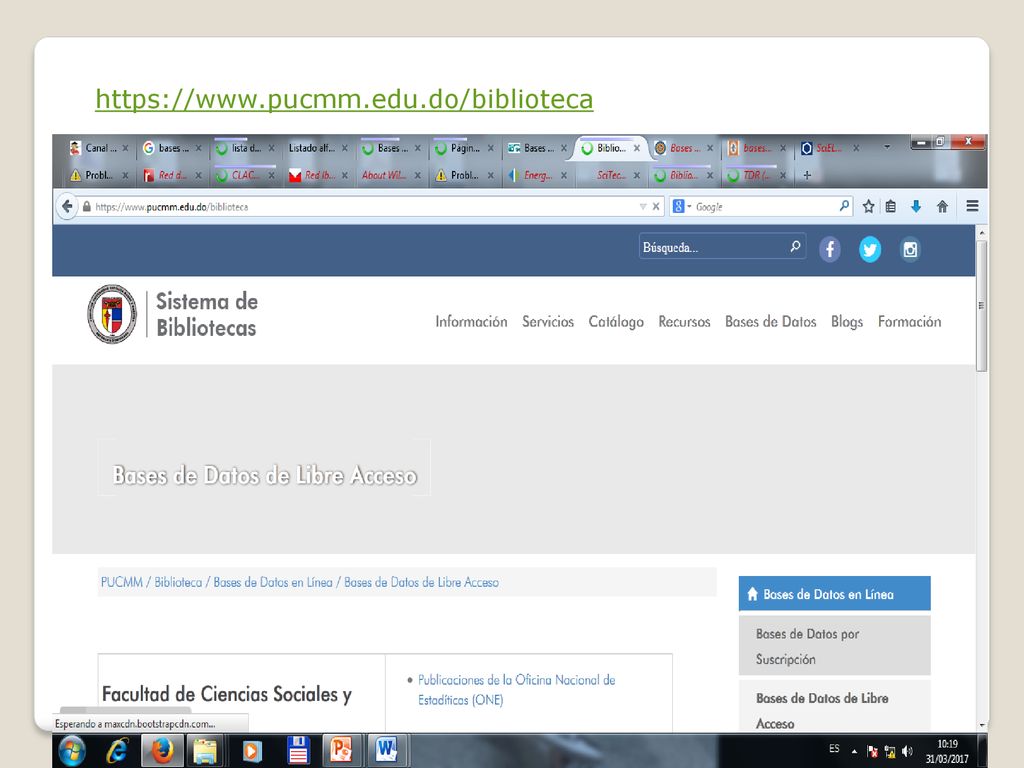Close the SciEL tab
This screenshot has width=1024, height=768.
856,148
